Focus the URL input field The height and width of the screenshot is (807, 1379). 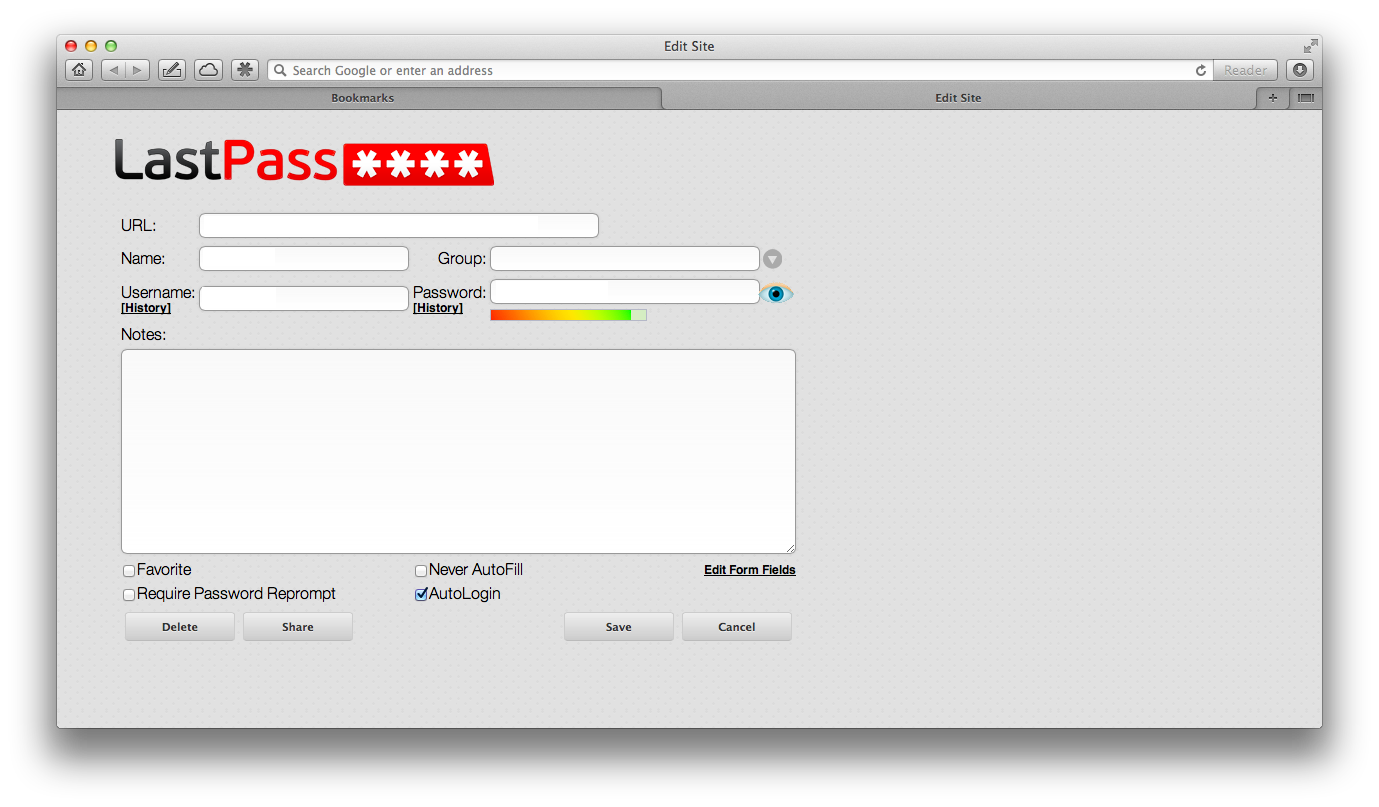[399, 225]
